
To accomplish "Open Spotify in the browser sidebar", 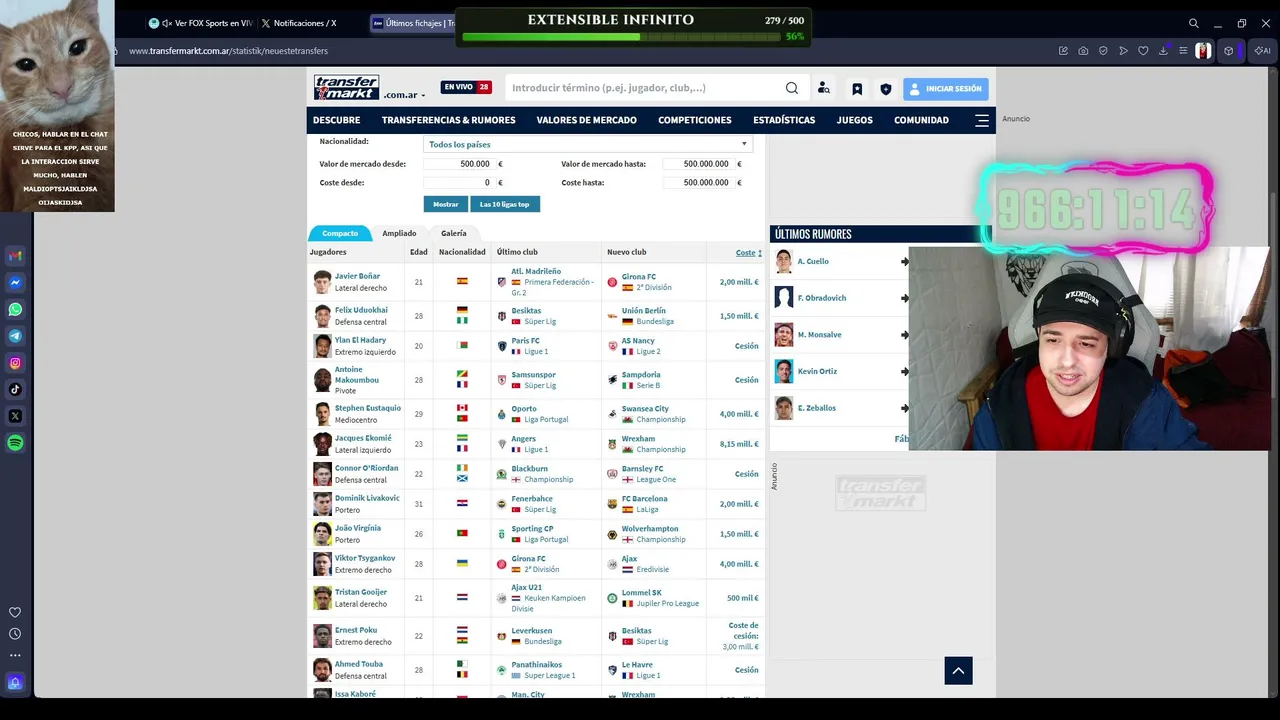I will [15, 443].
